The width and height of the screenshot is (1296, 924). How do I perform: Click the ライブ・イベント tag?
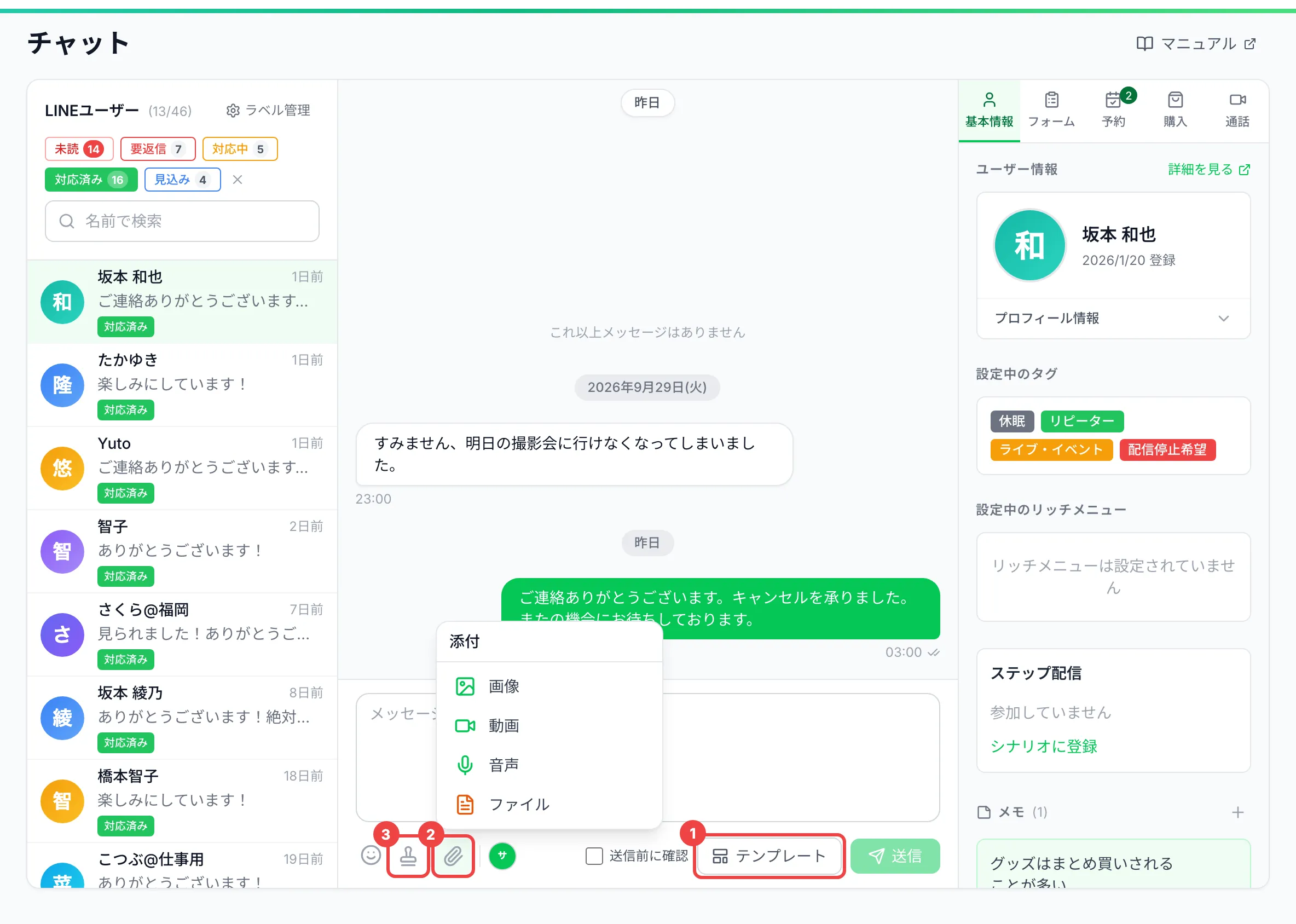click(x=1051, y=449)
